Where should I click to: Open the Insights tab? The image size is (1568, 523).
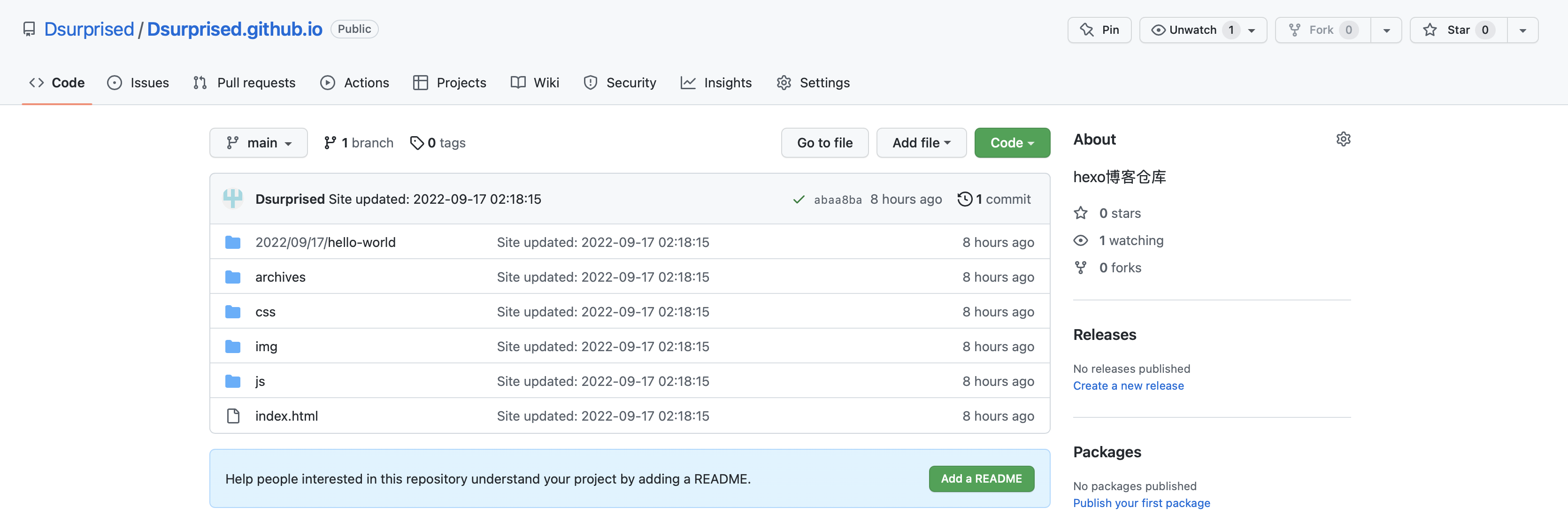[716, 83]
